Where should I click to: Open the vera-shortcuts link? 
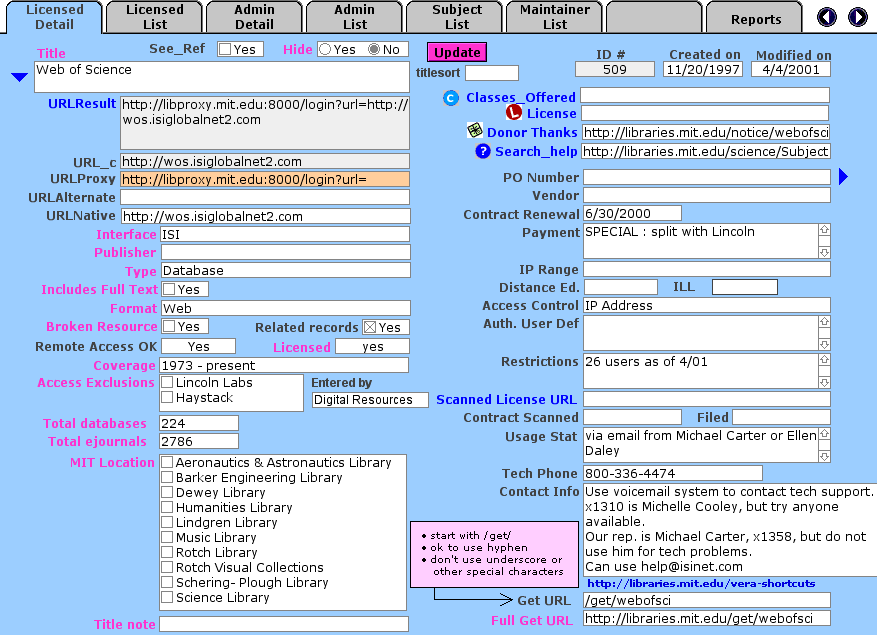pyautogui.click(x=701, y=583)
